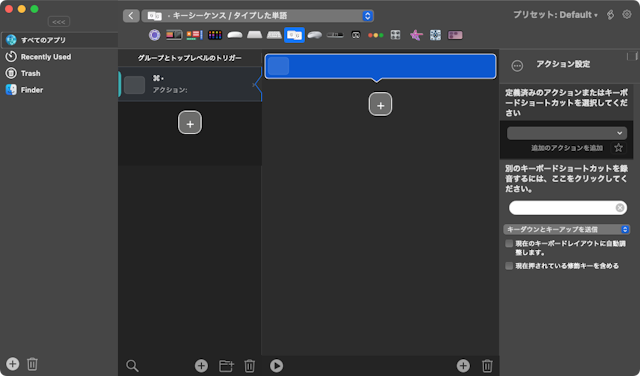The width and height of the screenshot is (640, 376).
Task: Open キーシーケンス / タイプした単語 dropdown
Action: pyautogui.click(x=258, y=16)
